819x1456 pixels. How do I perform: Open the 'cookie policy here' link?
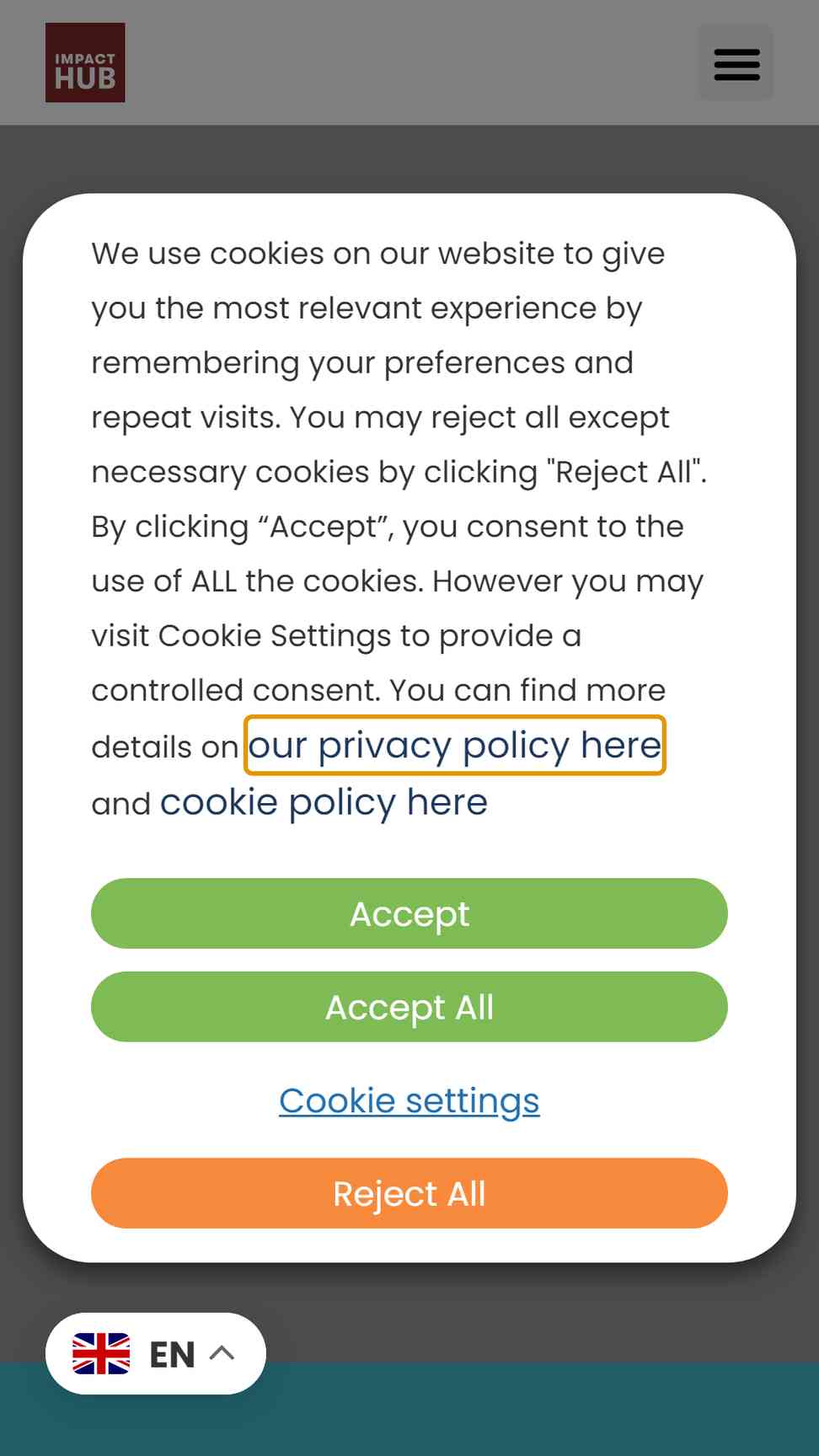pos(324,802)
